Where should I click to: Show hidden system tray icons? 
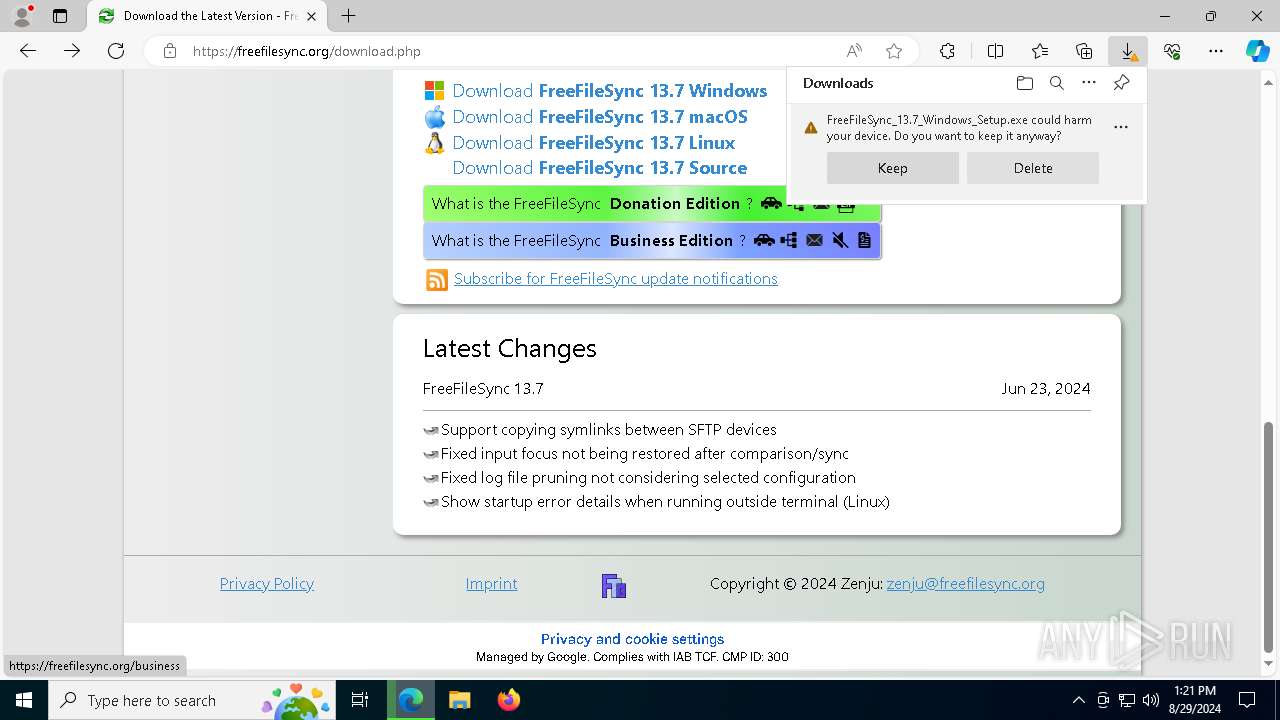click(x=1078, y=700)
